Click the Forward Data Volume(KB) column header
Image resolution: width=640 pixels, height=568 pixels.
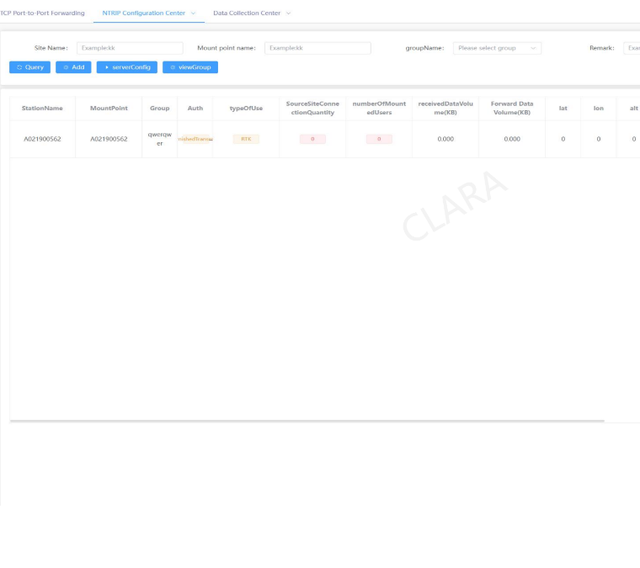pyautogui.click(x=512, y=108)
